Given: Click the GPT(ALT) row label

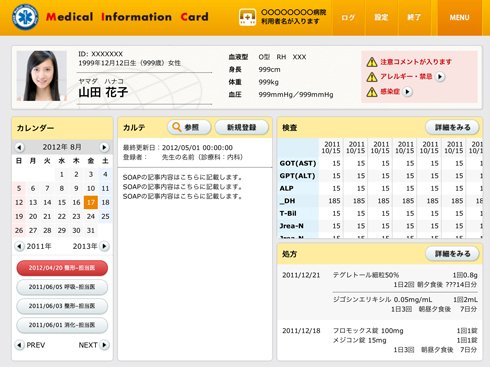Looking at the screenshot, I should 297,176.
